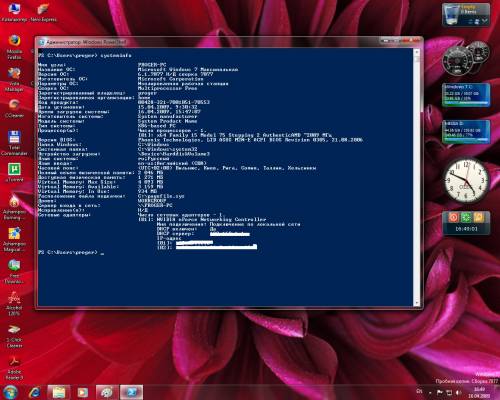Select the PowerShell taskbar button
This screenshot has width=500, height=400.
click(132, 392)
